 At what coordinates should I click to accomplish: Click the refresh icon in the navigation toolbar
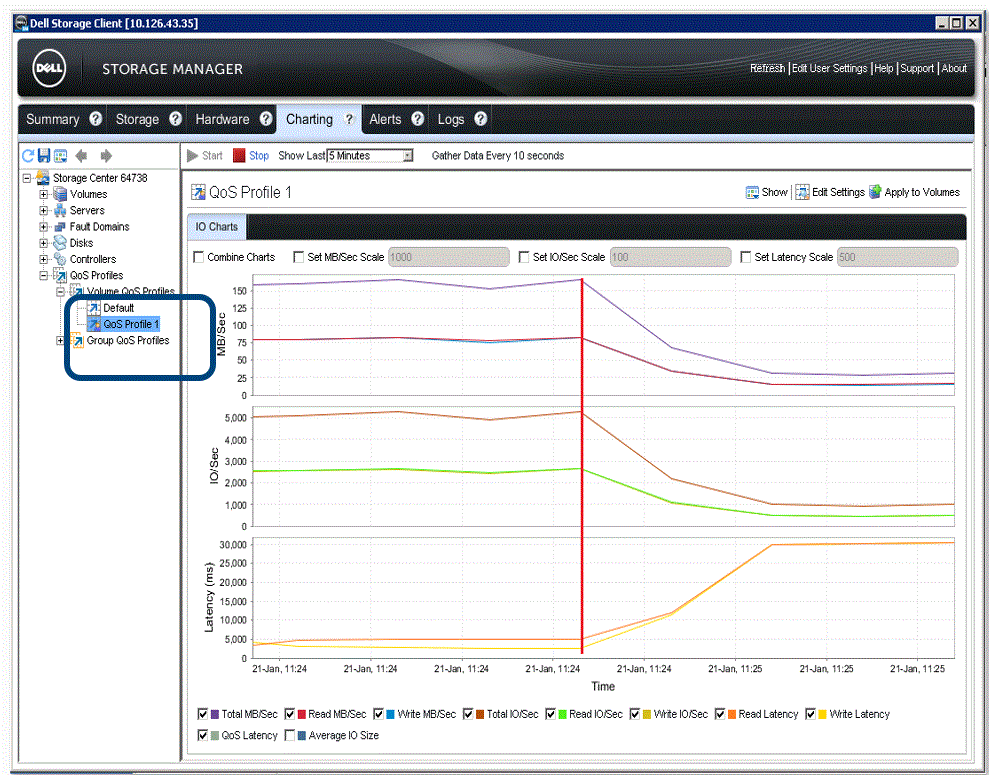(28, 155)
